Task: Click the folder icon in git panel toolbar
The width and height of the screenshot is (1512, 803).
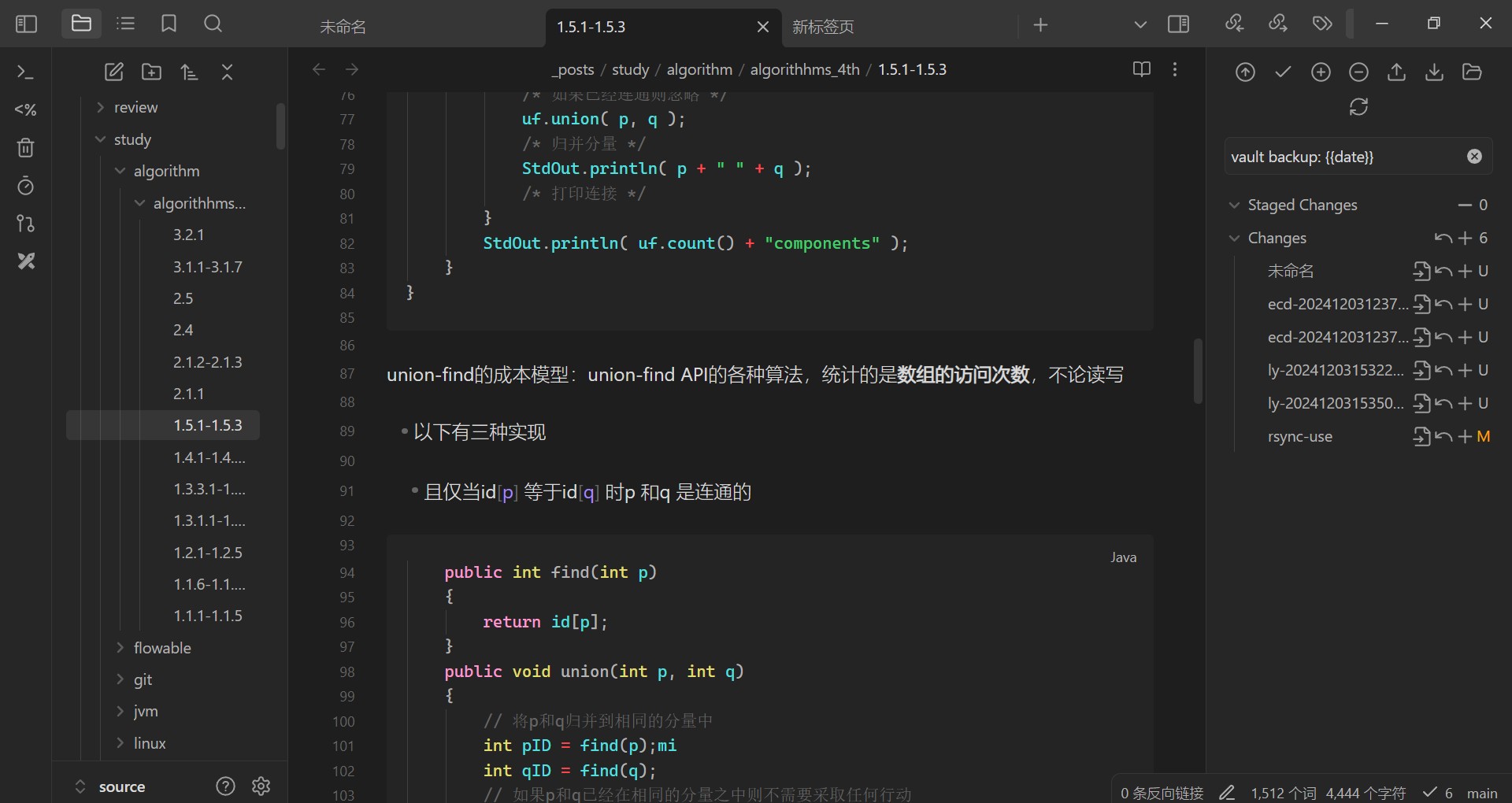Action: pos(1472,72)
